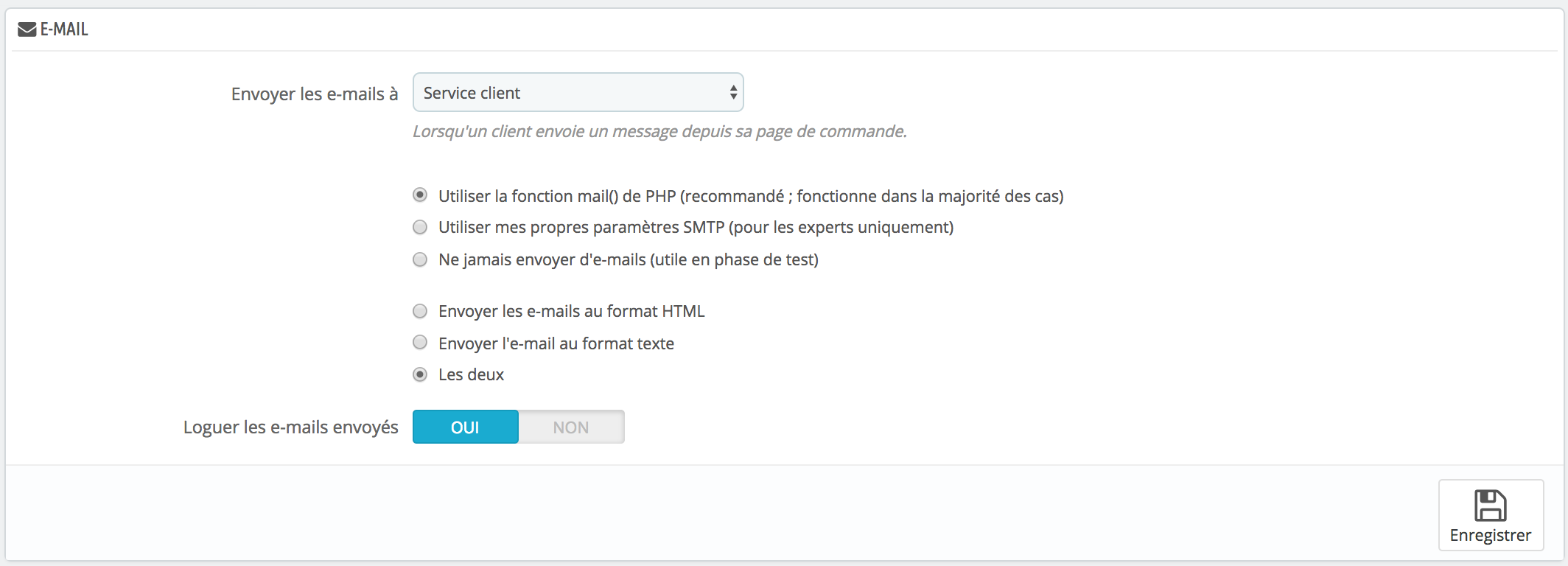Select the 'Les deux' radio option
Screen dimensions: 1568x566
(420, 374)
